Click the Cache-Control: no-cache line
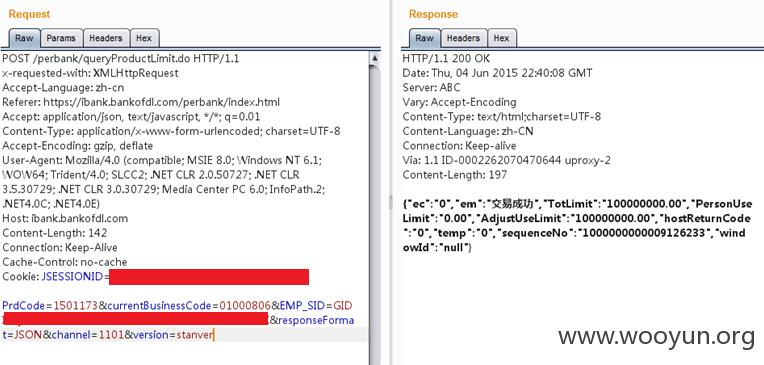 [65, 262]
